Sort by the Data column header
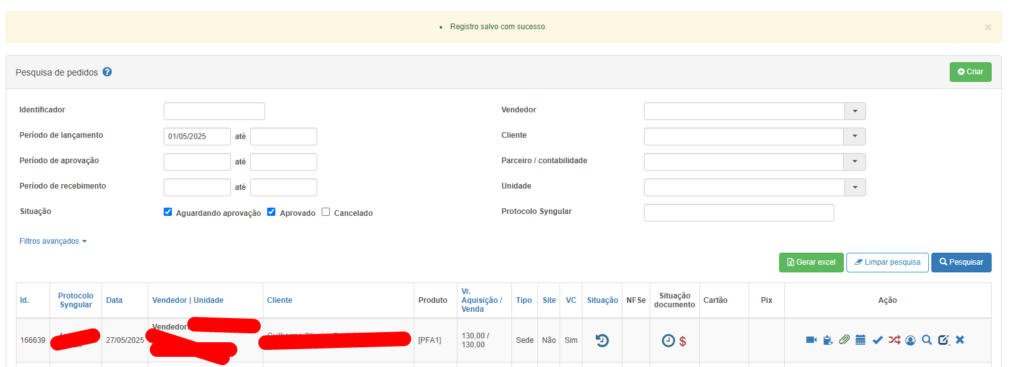 [x=114, y=300]
